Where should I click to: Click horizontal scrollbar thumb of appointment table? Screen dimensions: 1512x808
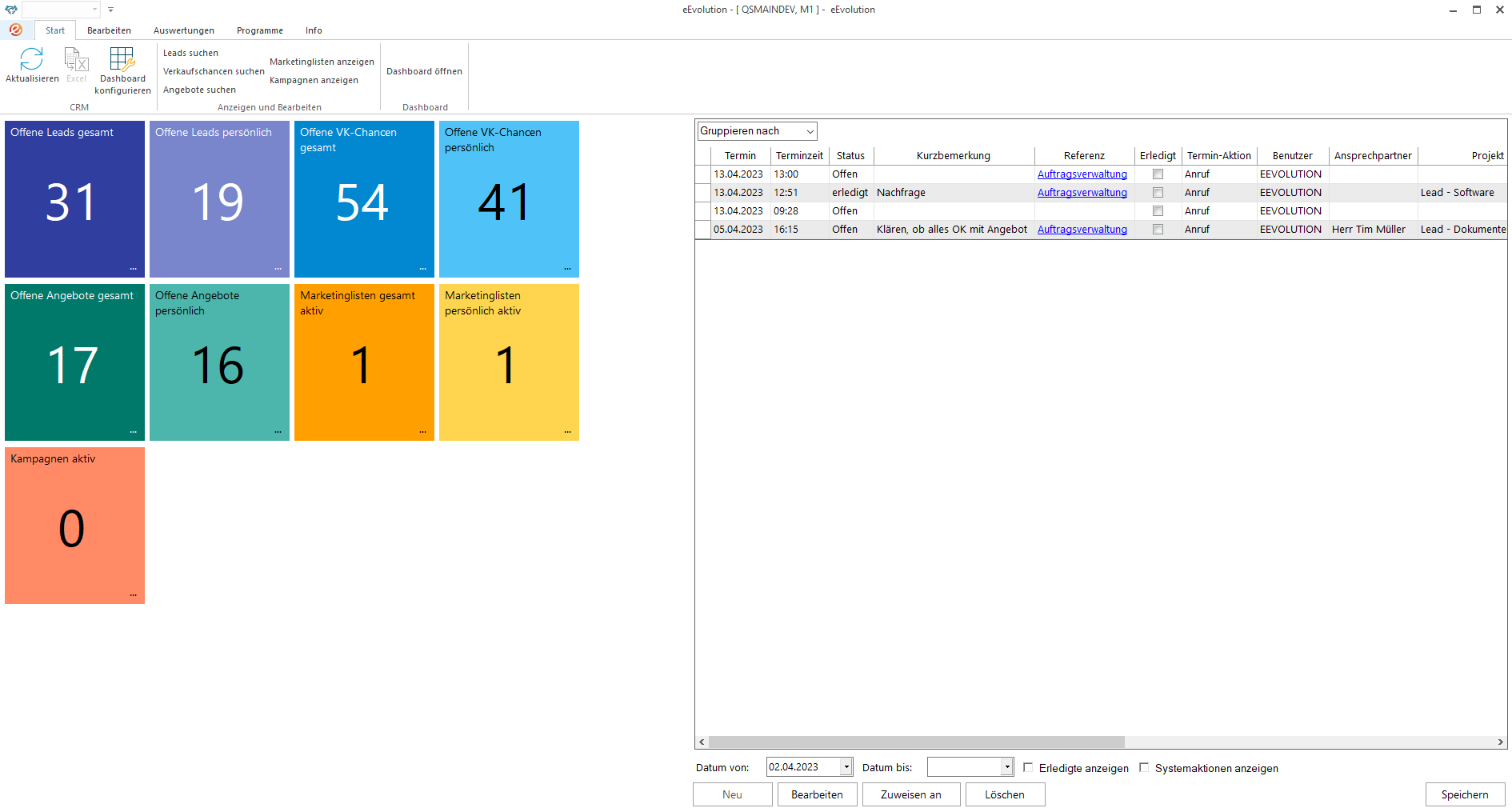tap(917, 742)
